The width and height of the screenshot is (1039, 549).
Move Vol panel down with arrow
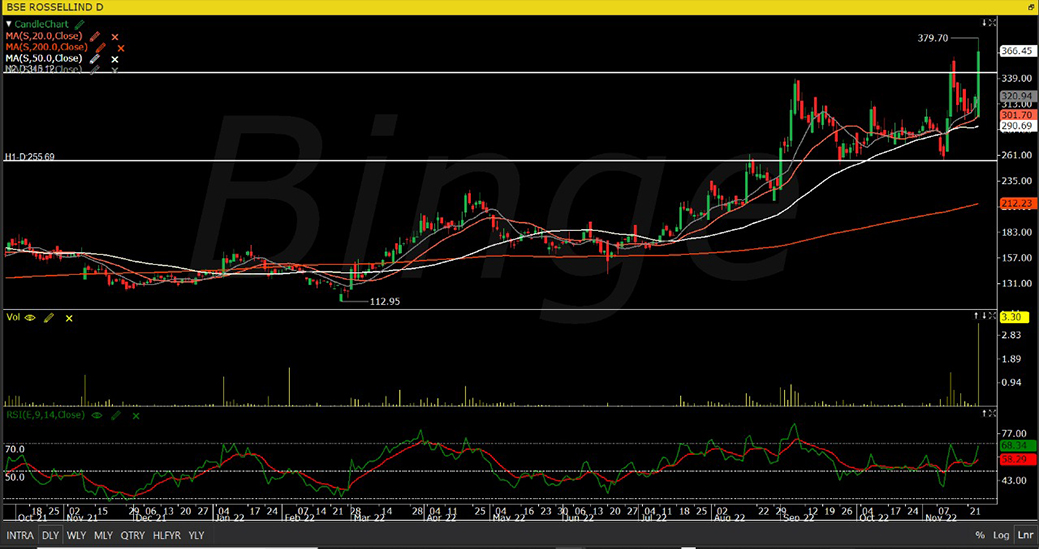click(985, 316)
